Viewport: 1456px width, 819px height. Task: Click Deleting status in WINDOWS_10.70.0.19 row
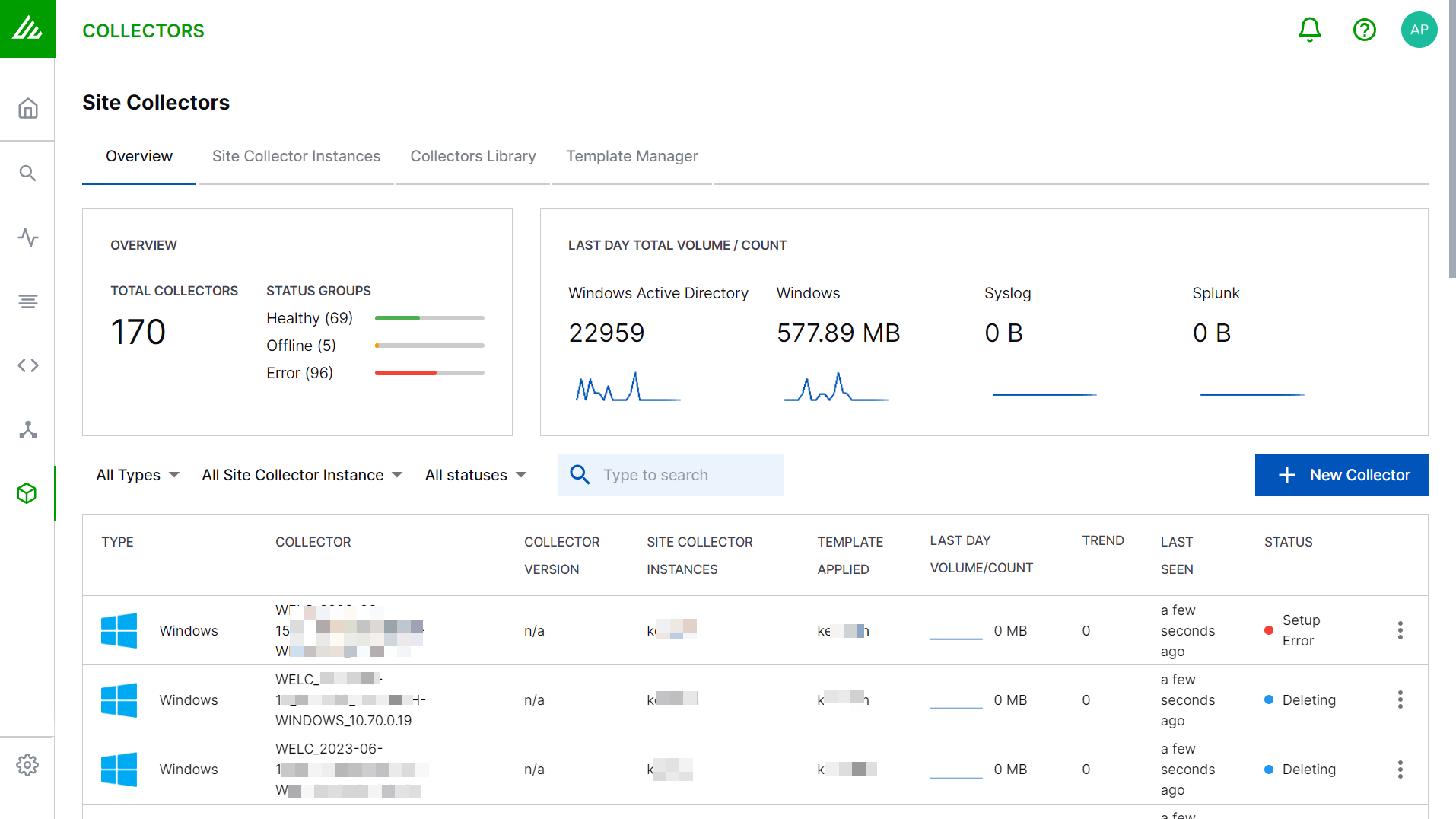[x=1308, y=700]
